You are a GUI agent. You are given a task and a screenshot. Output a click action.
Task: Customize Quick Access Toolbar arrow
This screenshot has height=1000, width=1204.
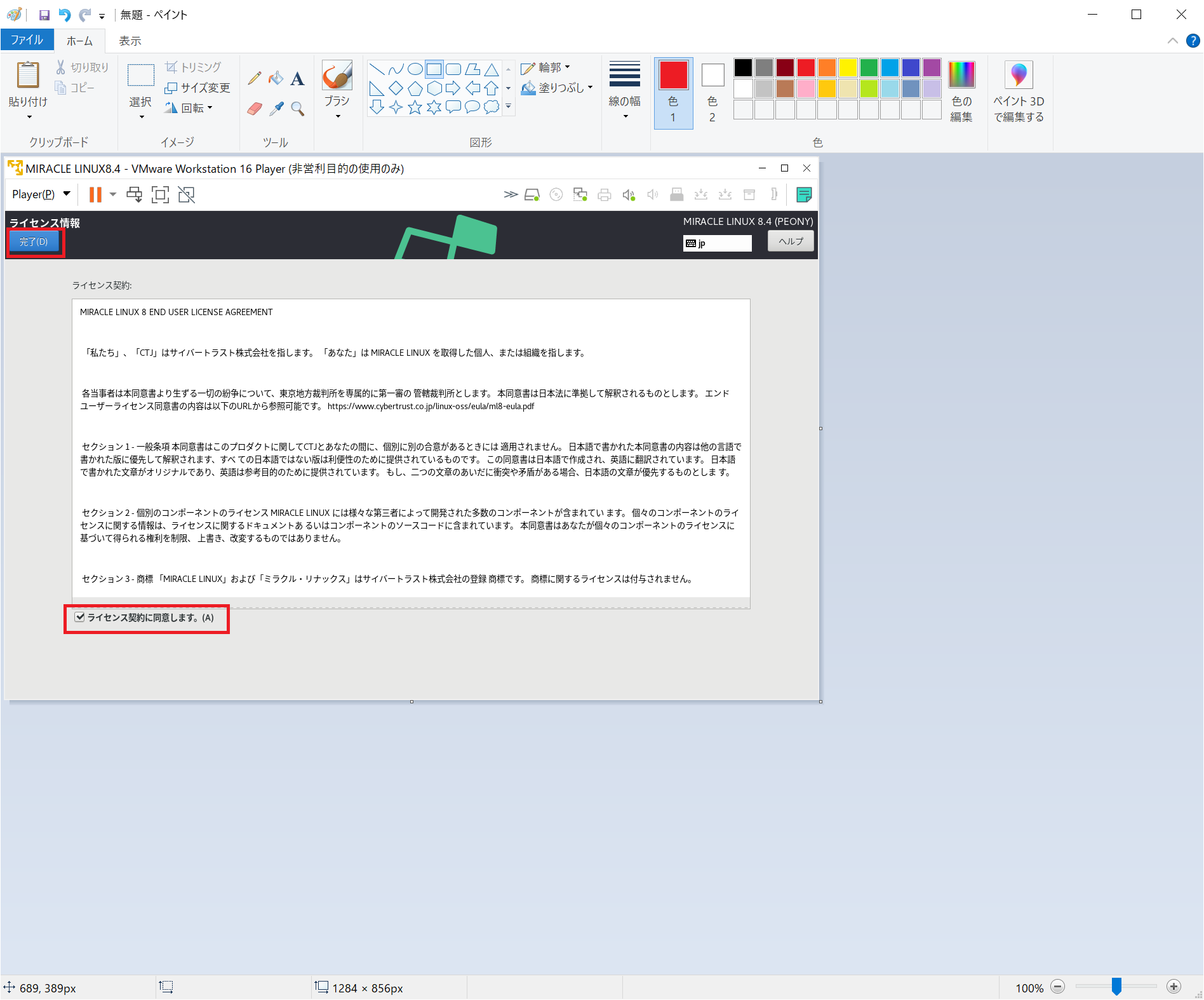click(102, 17)
